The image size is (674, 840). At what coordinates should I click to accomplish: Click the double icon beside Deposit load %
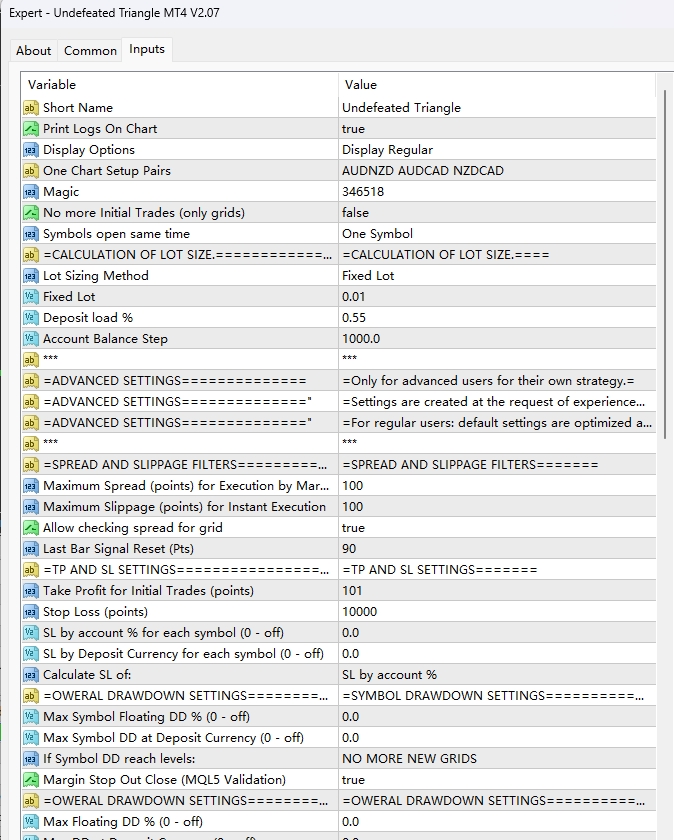point(31,318)
